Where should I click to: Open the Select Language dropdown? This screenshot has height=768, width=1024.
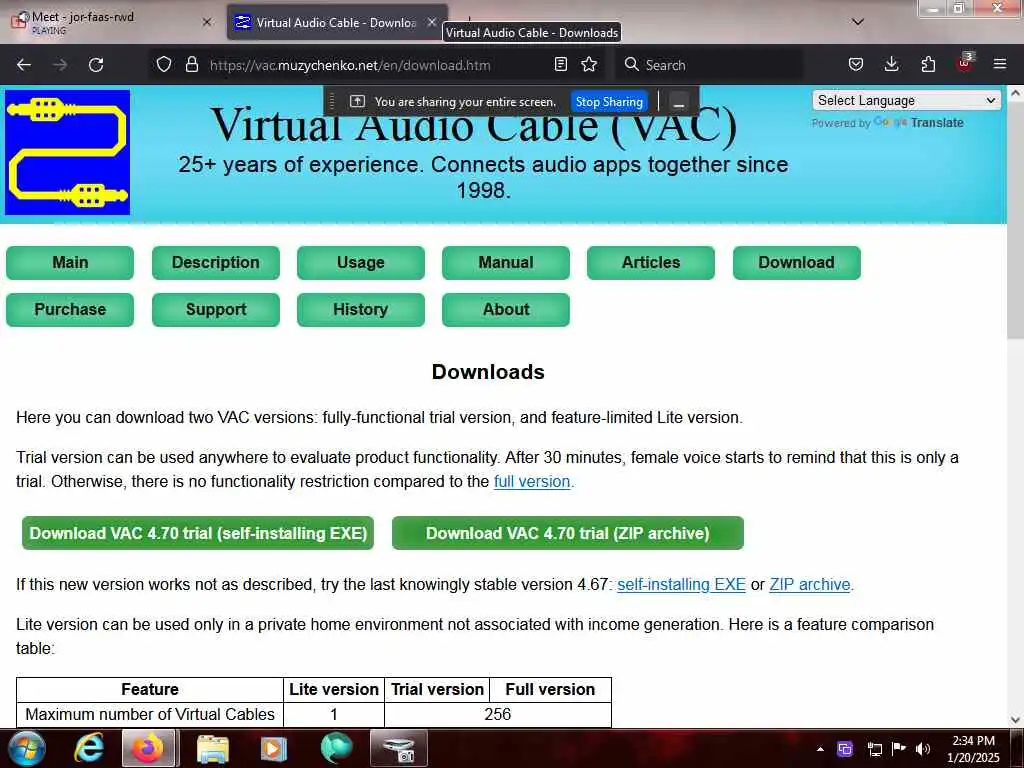coord(906,100)
